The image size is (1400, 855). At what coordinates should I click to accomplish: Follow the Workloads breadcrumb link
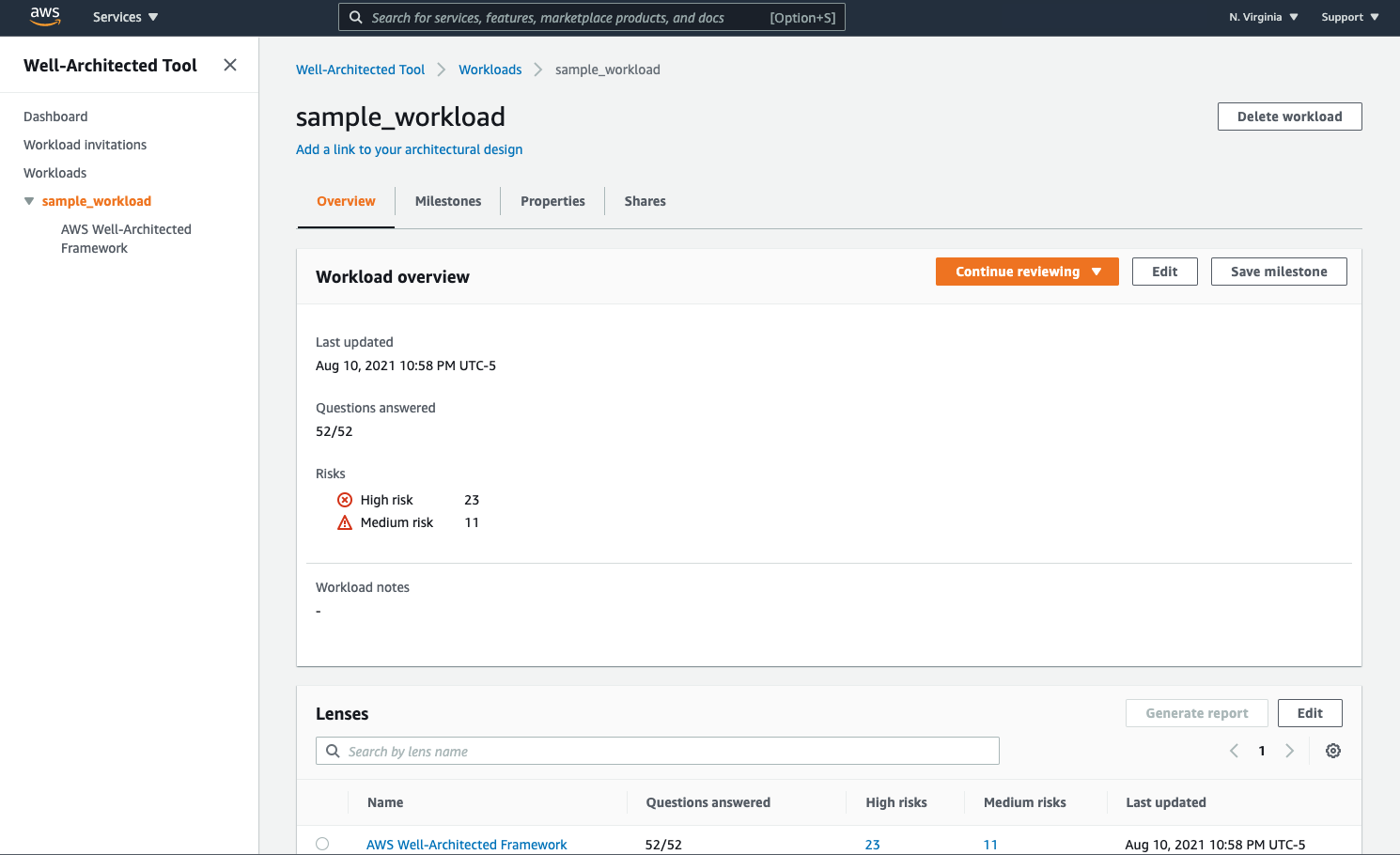pyautogui.click(x=490, y=70)
